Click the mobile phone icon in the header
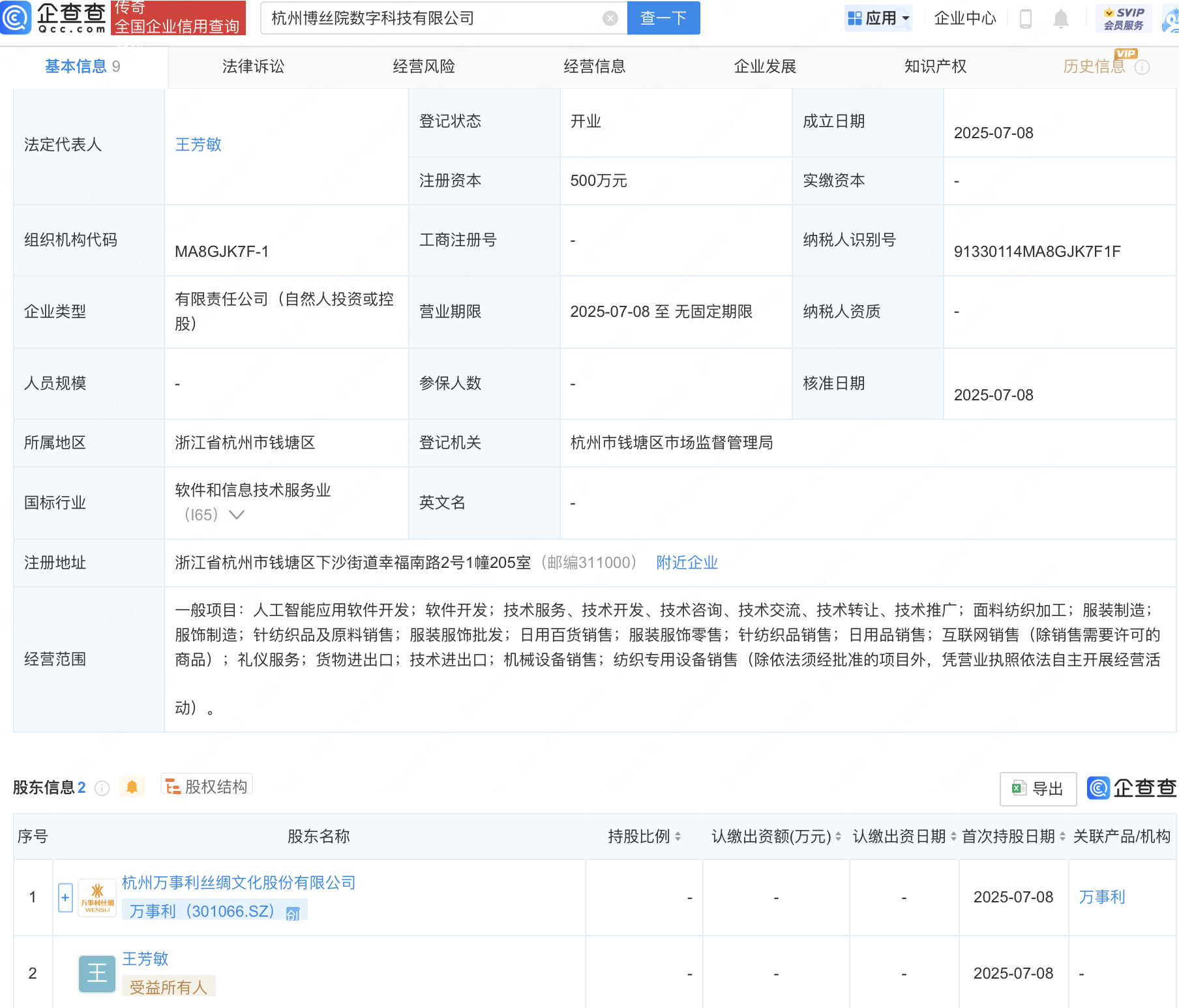 1025,19
